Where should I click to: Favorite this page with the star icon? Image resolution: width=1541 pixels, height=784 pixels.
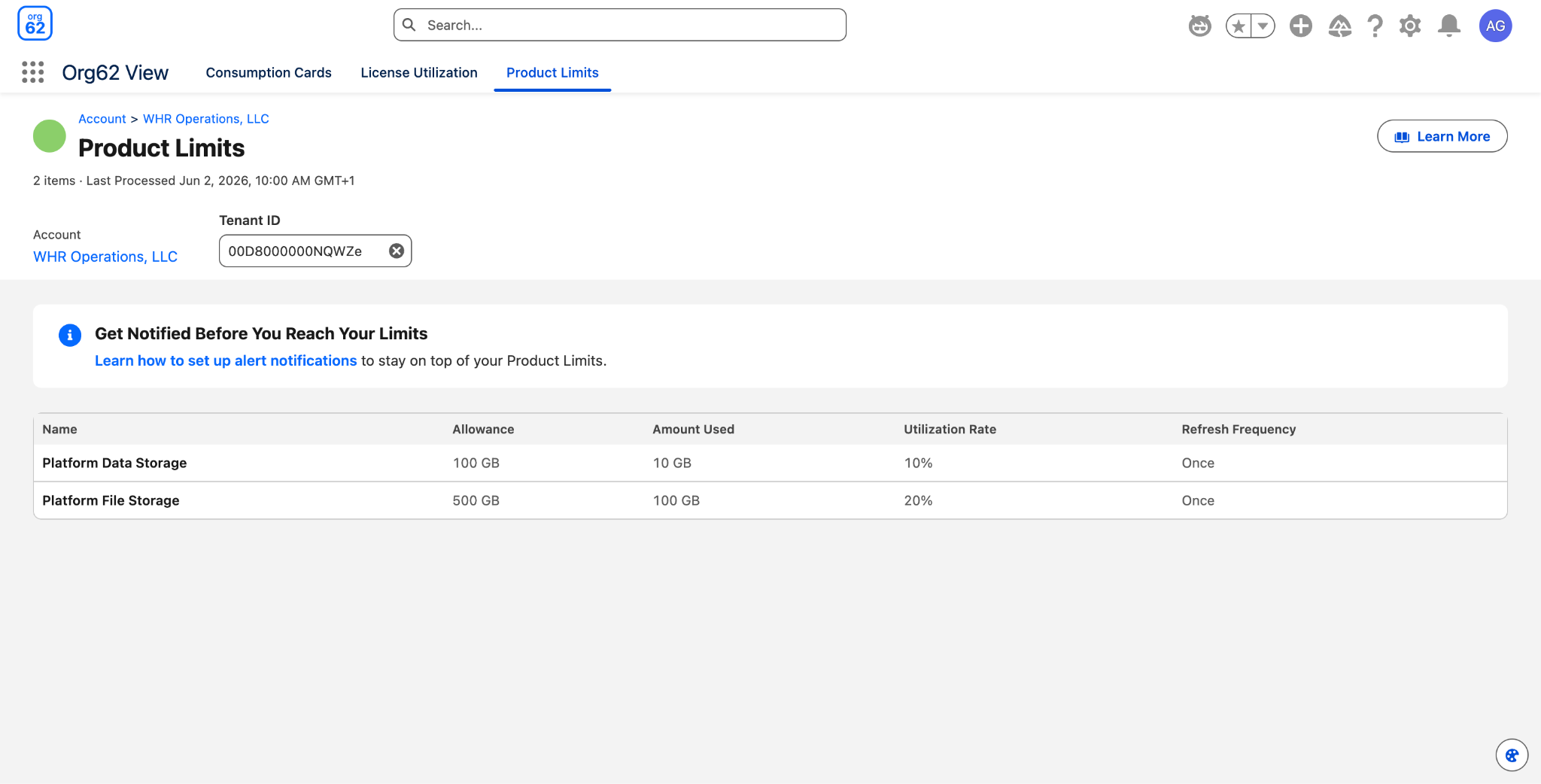(x=1239, y=26)
